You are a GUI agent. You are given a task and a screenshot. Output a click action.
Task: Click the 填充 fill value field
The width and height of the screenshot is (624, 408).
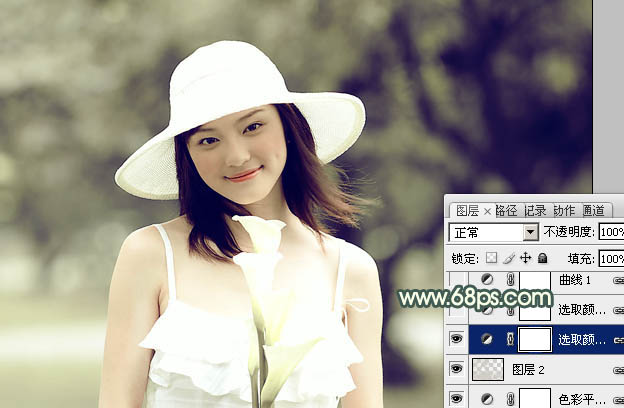(610, 258)
